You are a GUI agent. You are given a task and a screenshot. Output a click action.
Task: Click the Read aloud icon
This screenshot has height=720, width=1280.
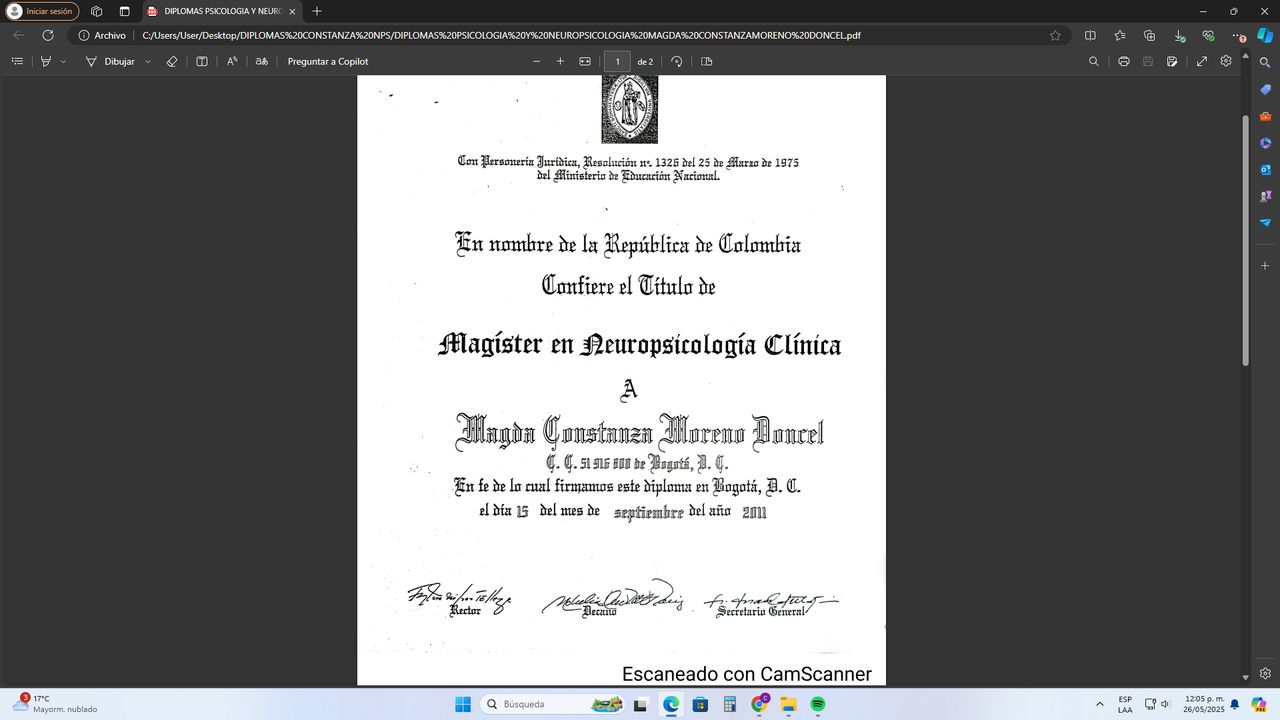click(232, 61)
